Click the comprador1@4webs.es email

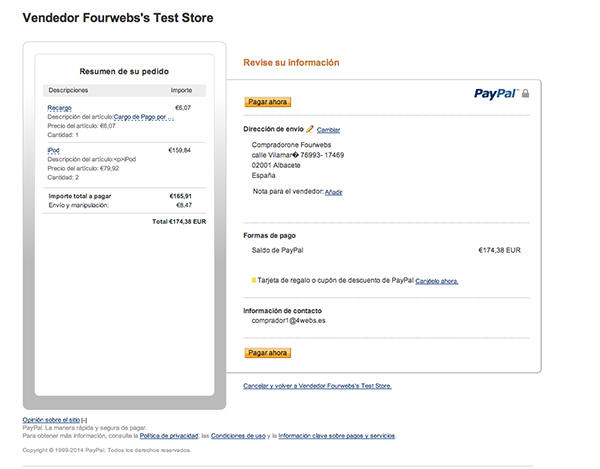pos(289,321)
